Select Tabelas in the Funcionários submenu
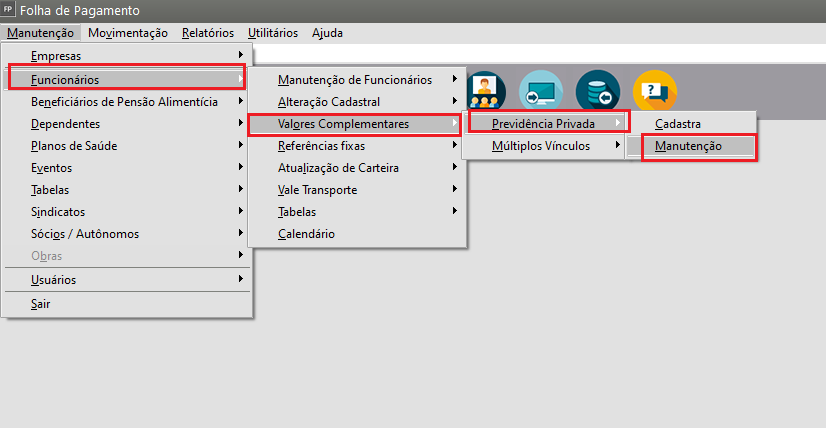 click(x=357, y=212)
